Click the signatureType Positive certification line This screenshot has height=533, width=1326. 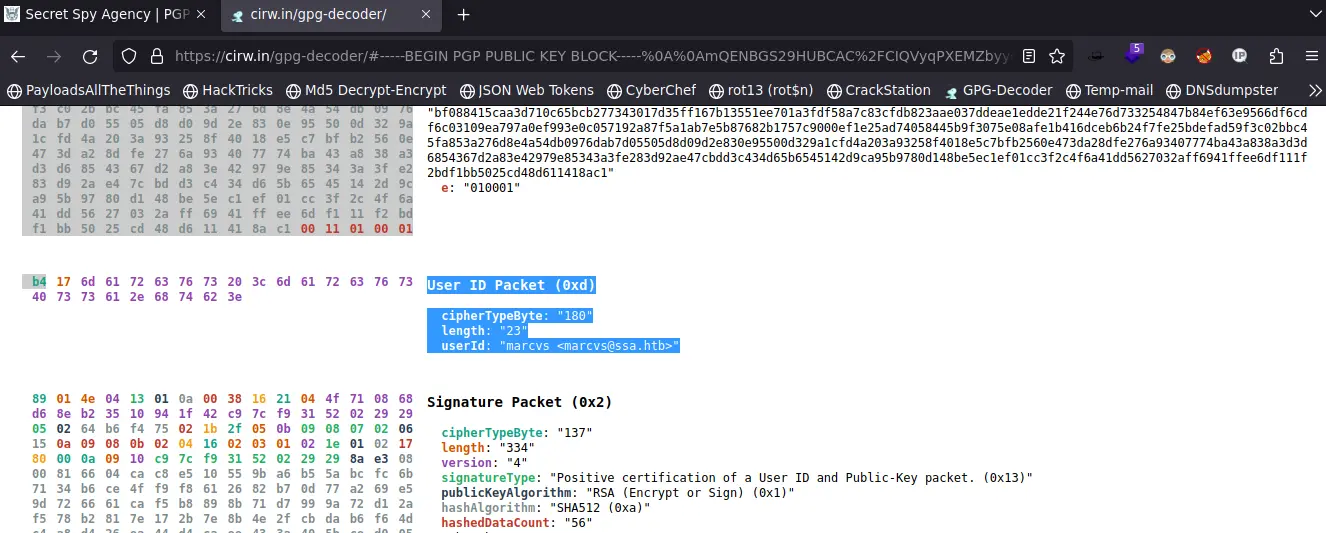tap(737, 478)
